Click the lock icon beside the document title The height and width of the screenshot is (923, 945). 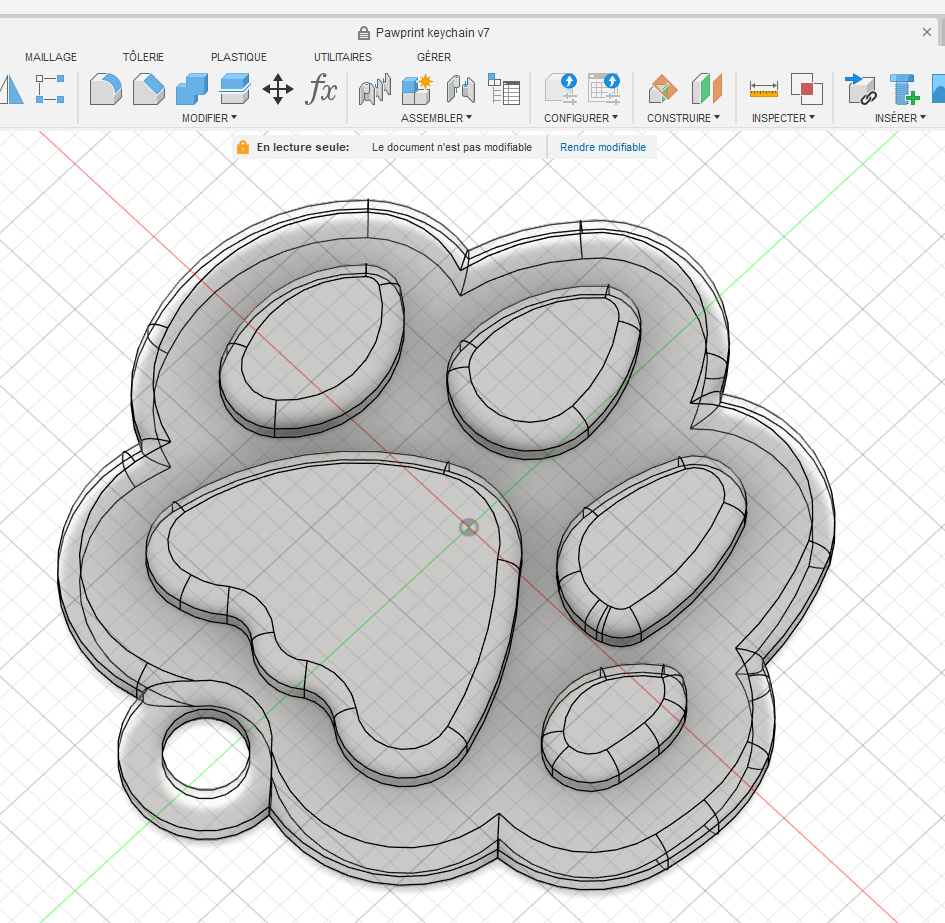(363, 33)
